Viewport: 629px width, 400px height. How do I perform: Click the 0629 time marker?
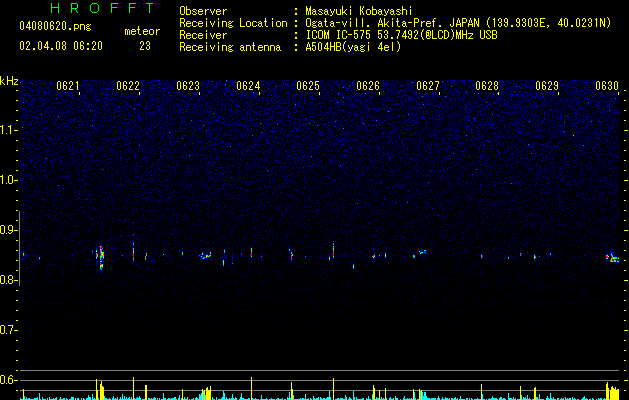pyautogui.click(x=547, y=86)
